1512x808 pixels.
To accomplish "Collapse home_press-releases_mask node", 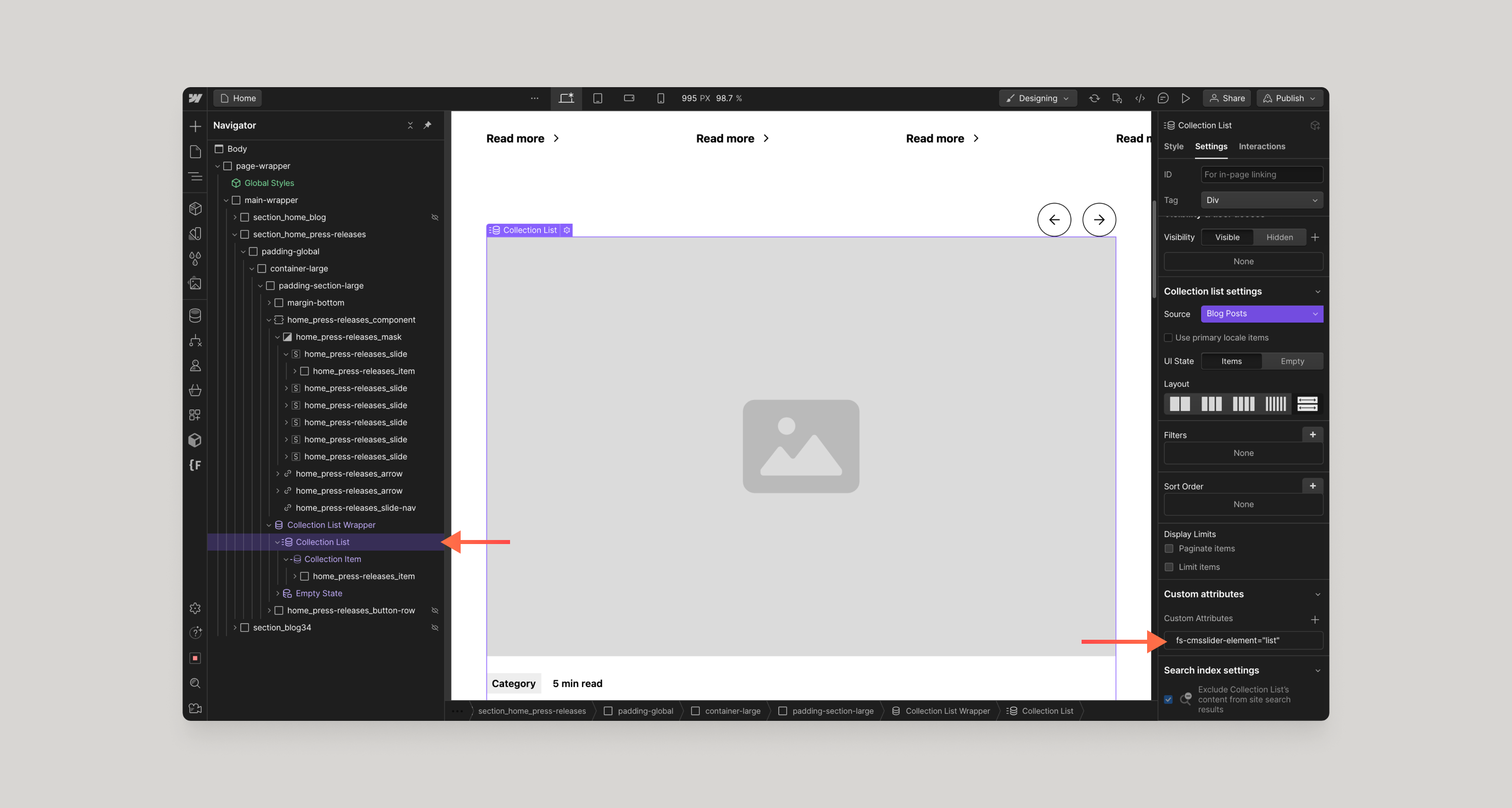I will pyautogui.click(x=278, y=337).
